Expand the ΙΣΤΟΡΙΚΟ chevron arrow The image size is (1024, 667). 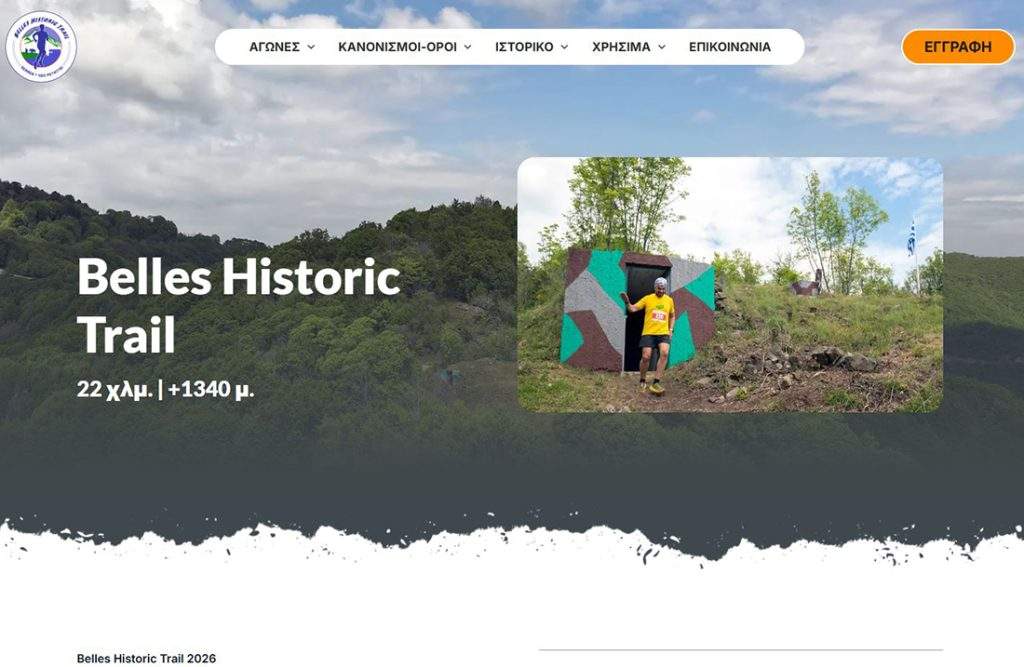coord(564,47)
